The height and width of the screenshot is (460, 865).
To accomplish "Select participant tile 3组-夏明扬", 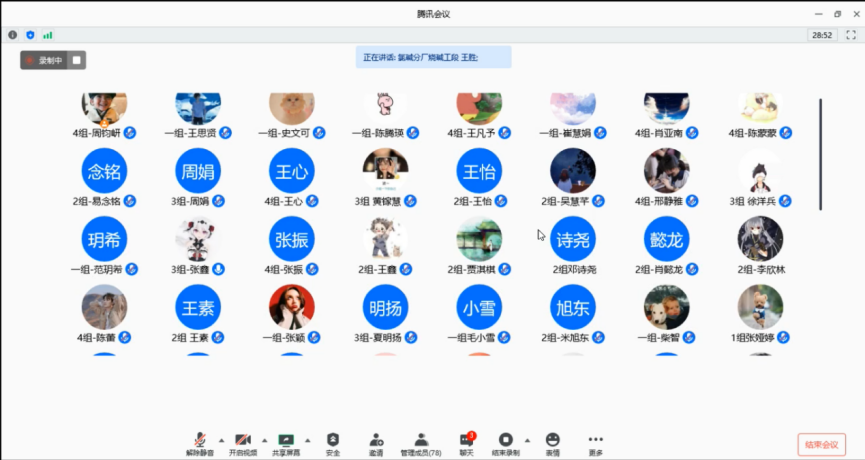I will 385,308.
